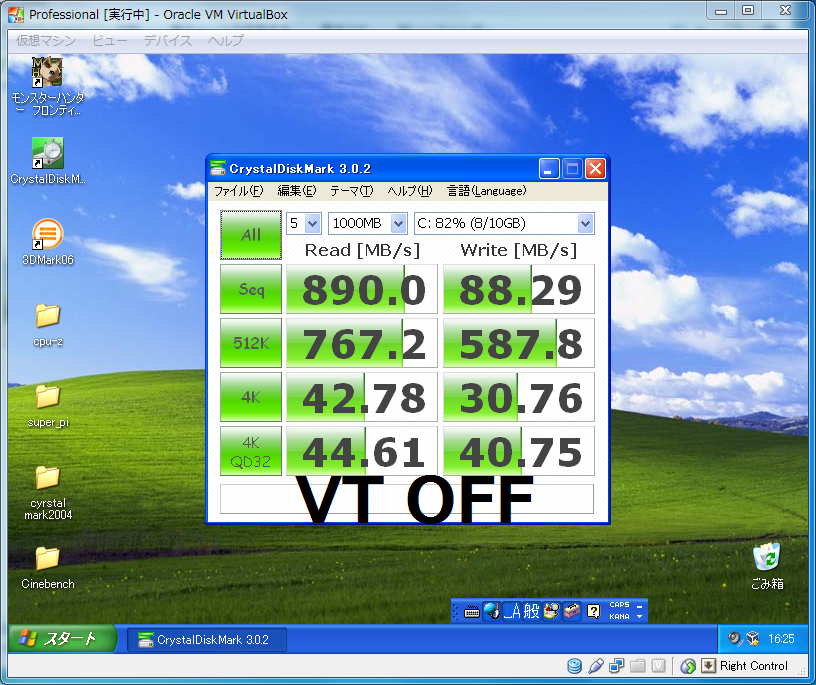The width and height of the screenshot is (816, 685).
Task: Open the 編集(E) menu in CrystalDiskMark
Action: [297, 191]
